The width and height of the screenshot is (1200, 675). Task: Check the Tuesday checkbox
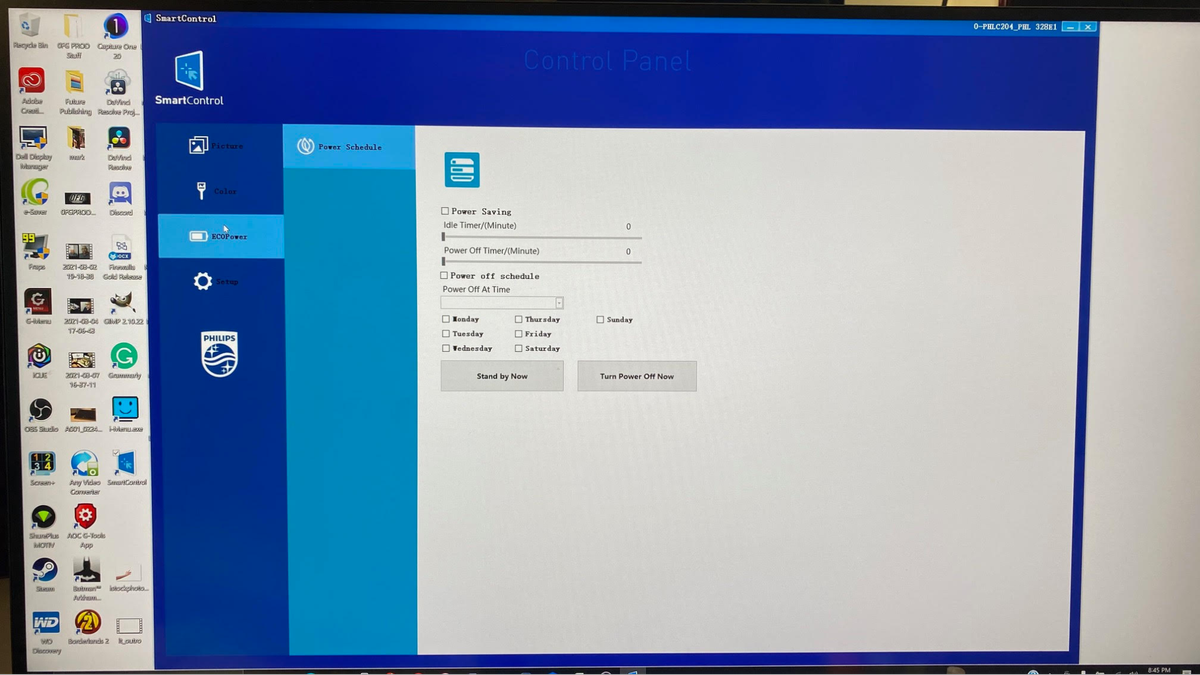coord(445,334)
